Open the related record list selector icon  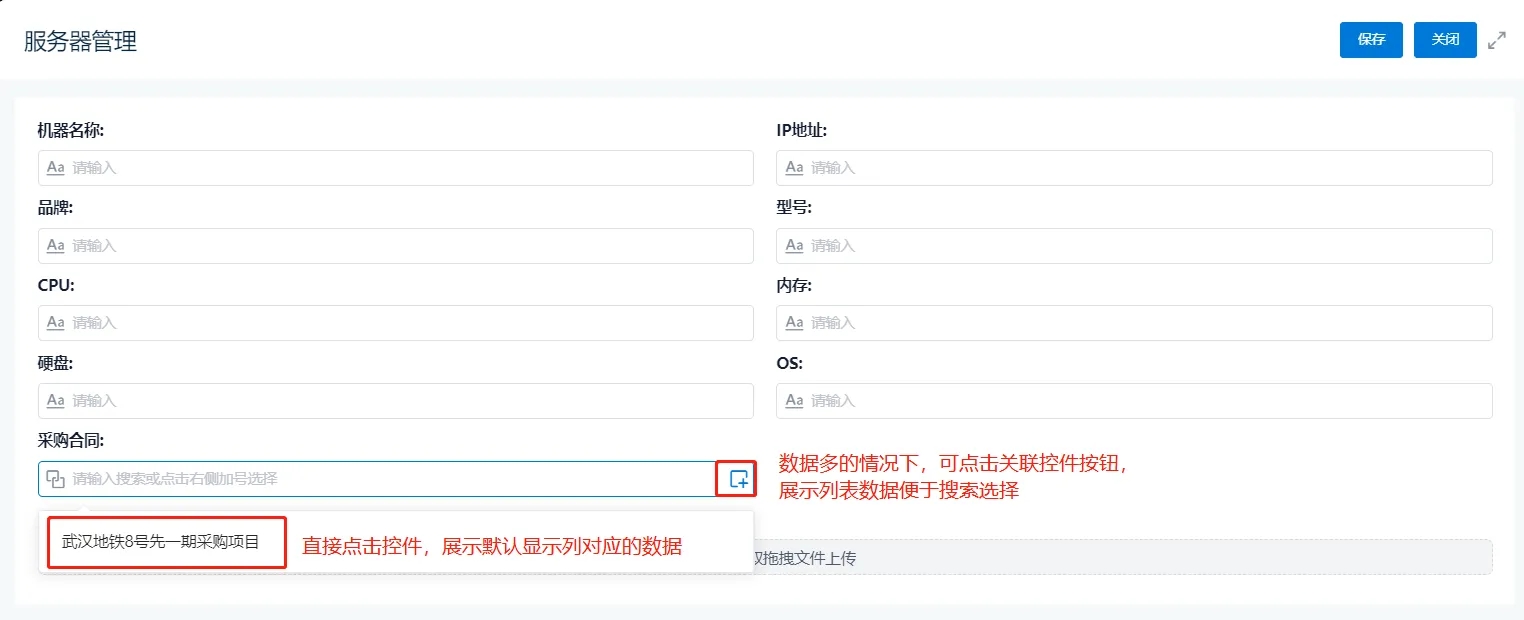[x=738, y=479]
